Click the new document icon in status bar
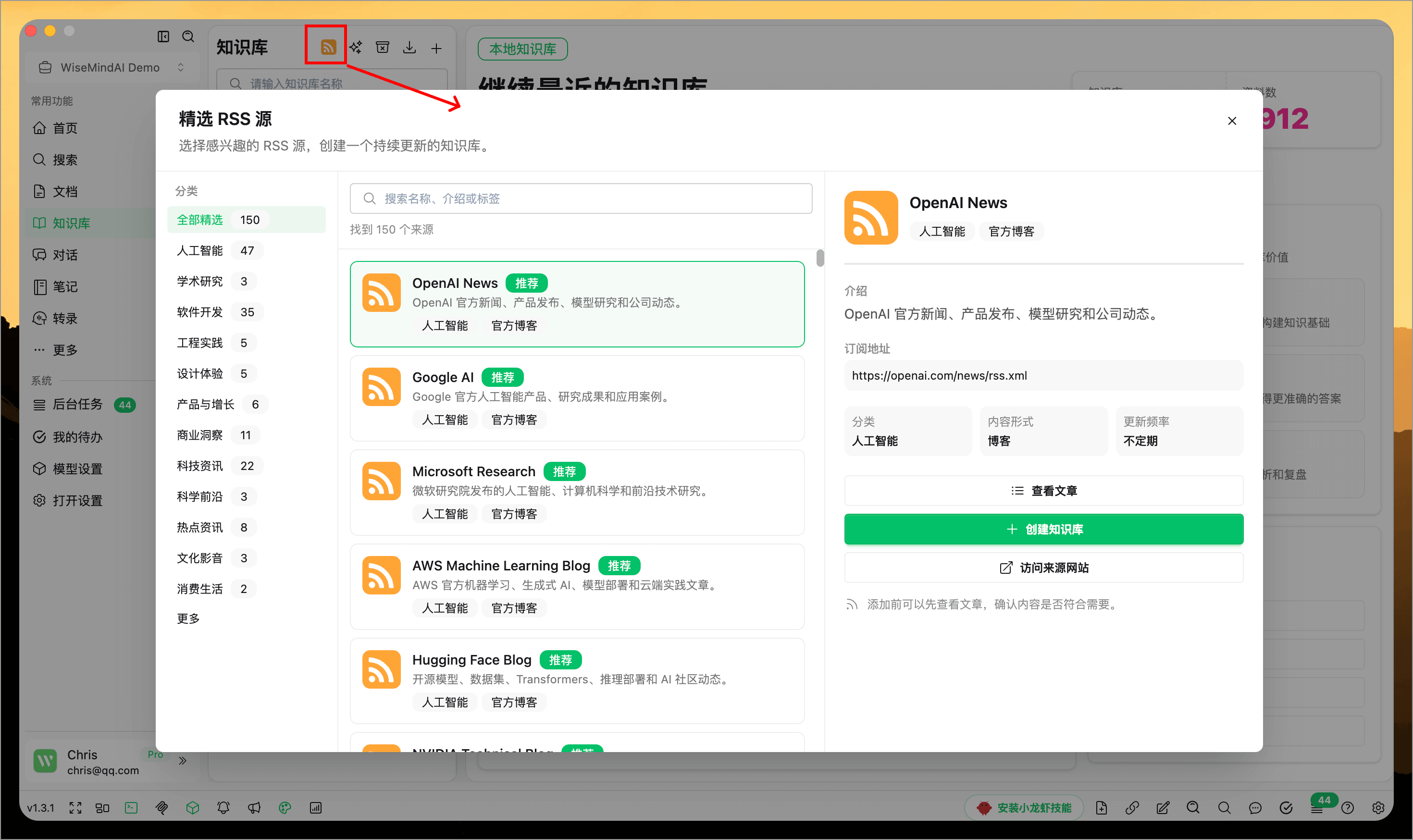The width and height of the screenshot is (1413, 840). point(1101,808)
